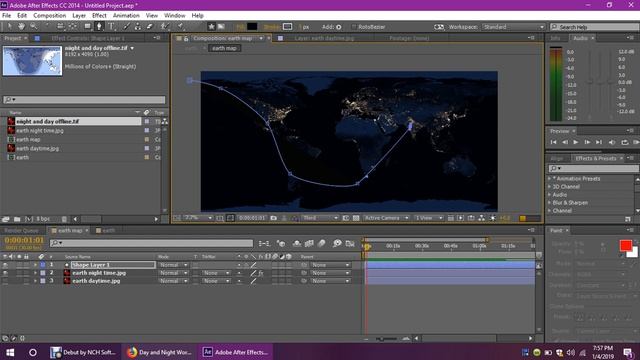Click the 8 bpc color depth button

[43, 219]
